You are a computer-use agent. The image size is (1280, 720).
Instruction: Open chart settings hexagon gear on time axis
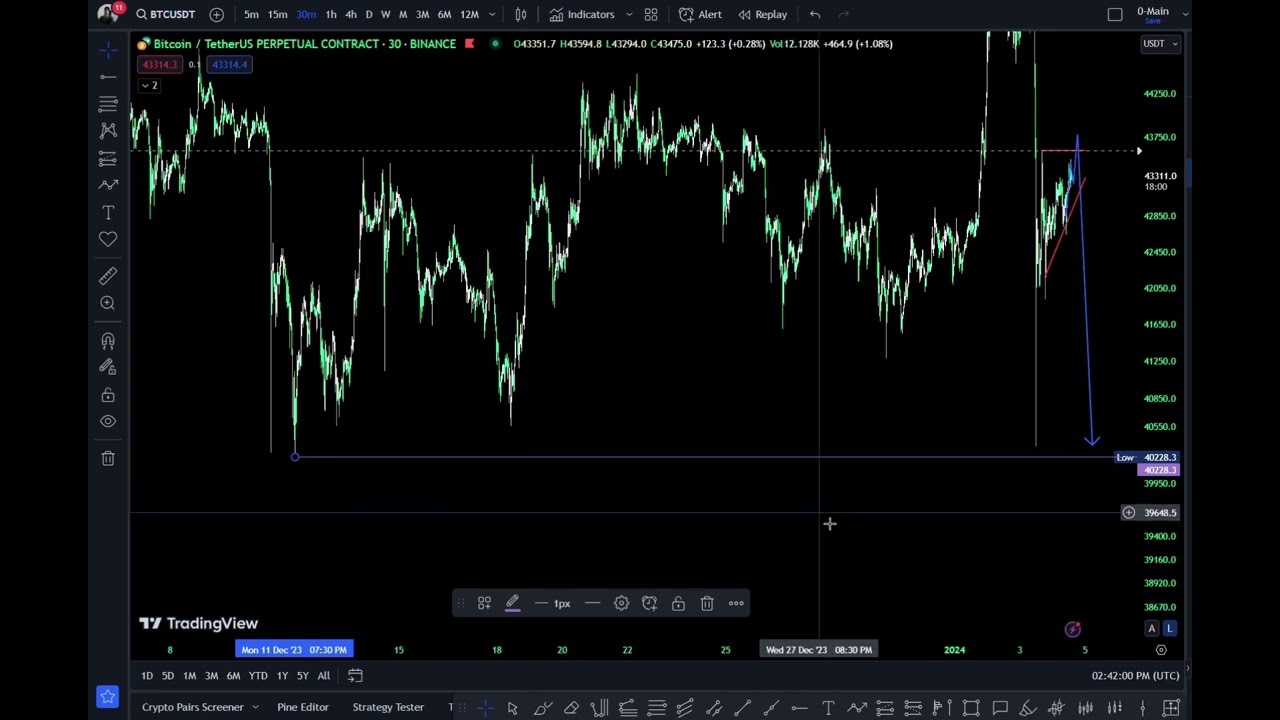pyautogui.click(x=1161, y=650)
